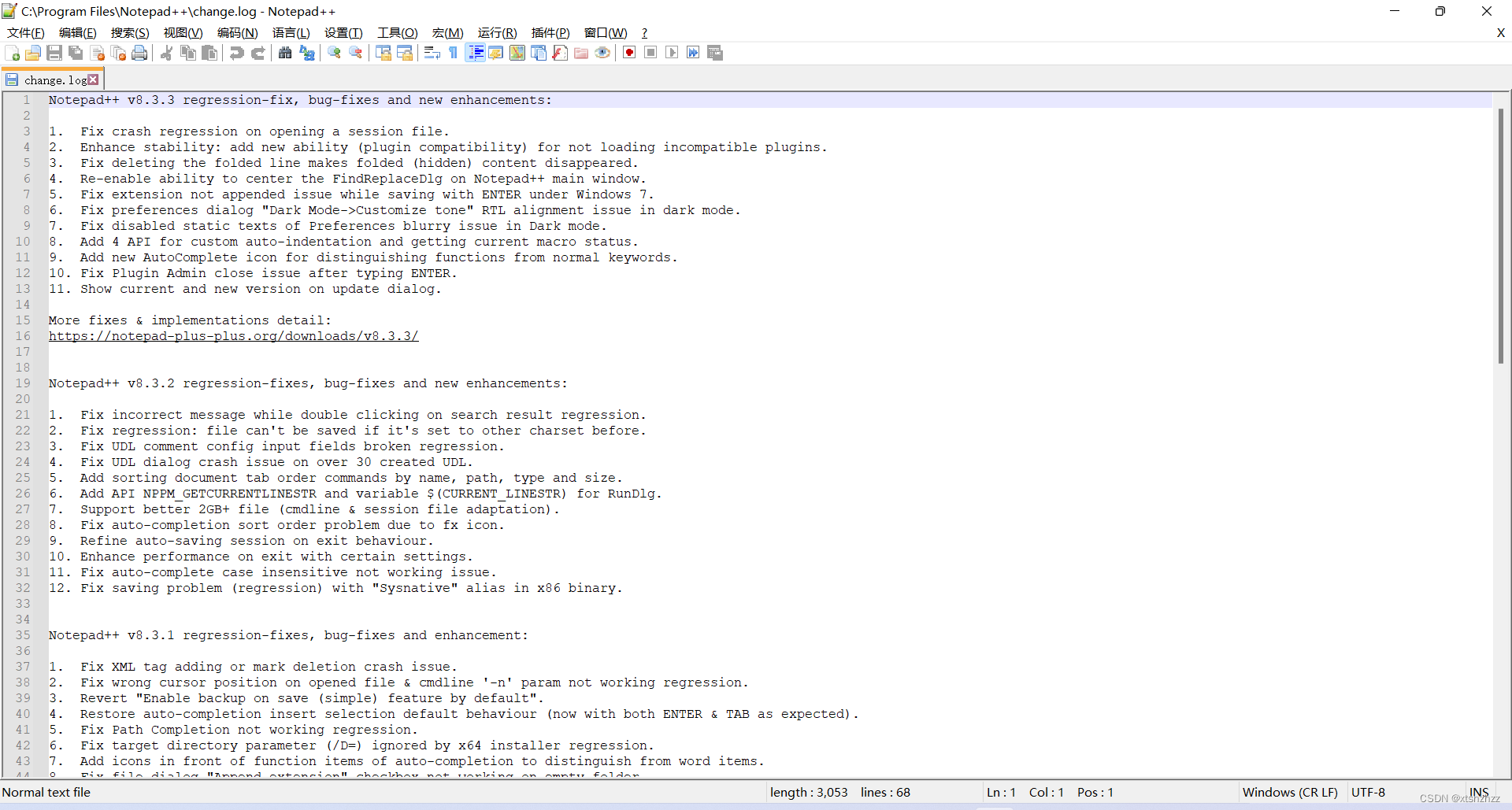Click 'Ln : 1' position in status bar
Image resolution: width=1512 pixels, height=810 pixels.
1001,792
